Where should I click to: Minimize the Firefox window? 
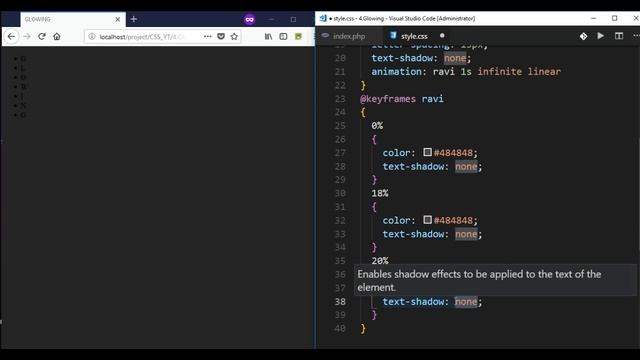coord(271,19)
